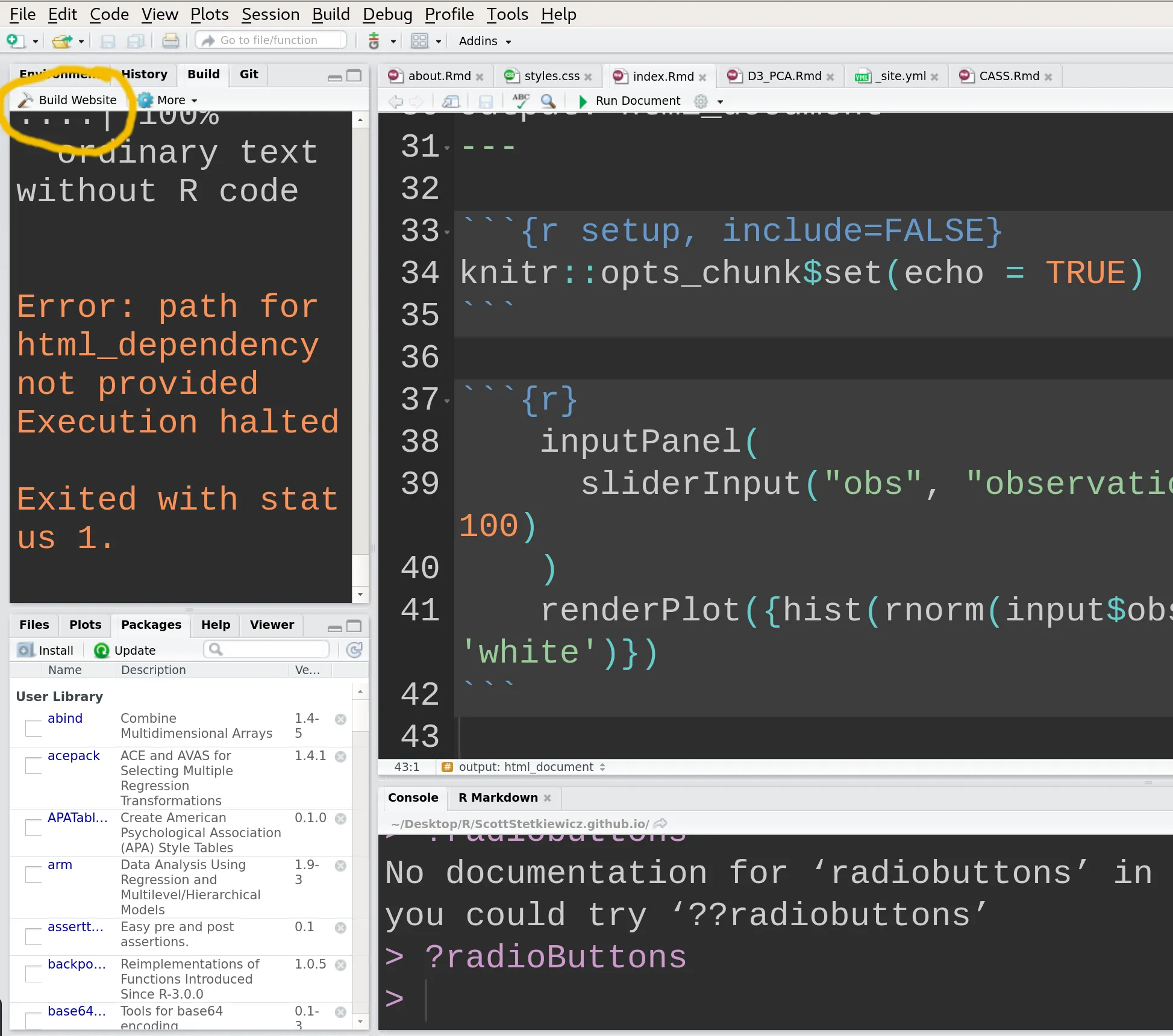The image size is (1173, 1036).
Task: Remove the acepack package icon
Action: (x=340, y=757)
